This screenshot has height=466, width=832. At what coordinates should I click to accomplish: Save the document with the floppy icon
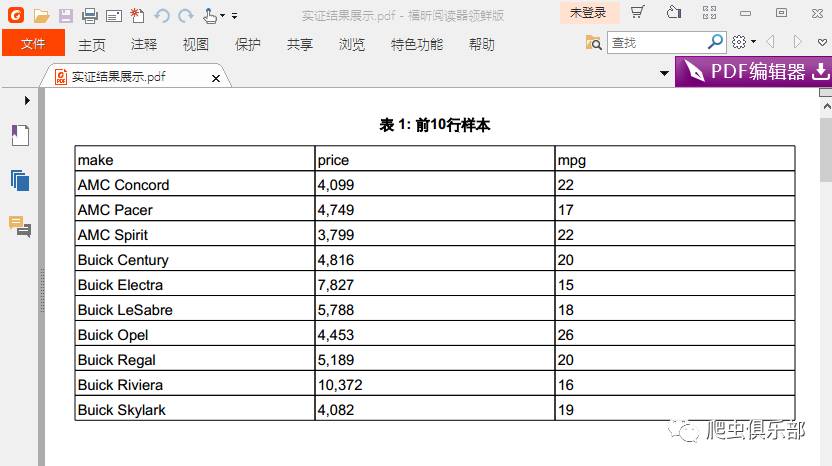pos(66,16)
